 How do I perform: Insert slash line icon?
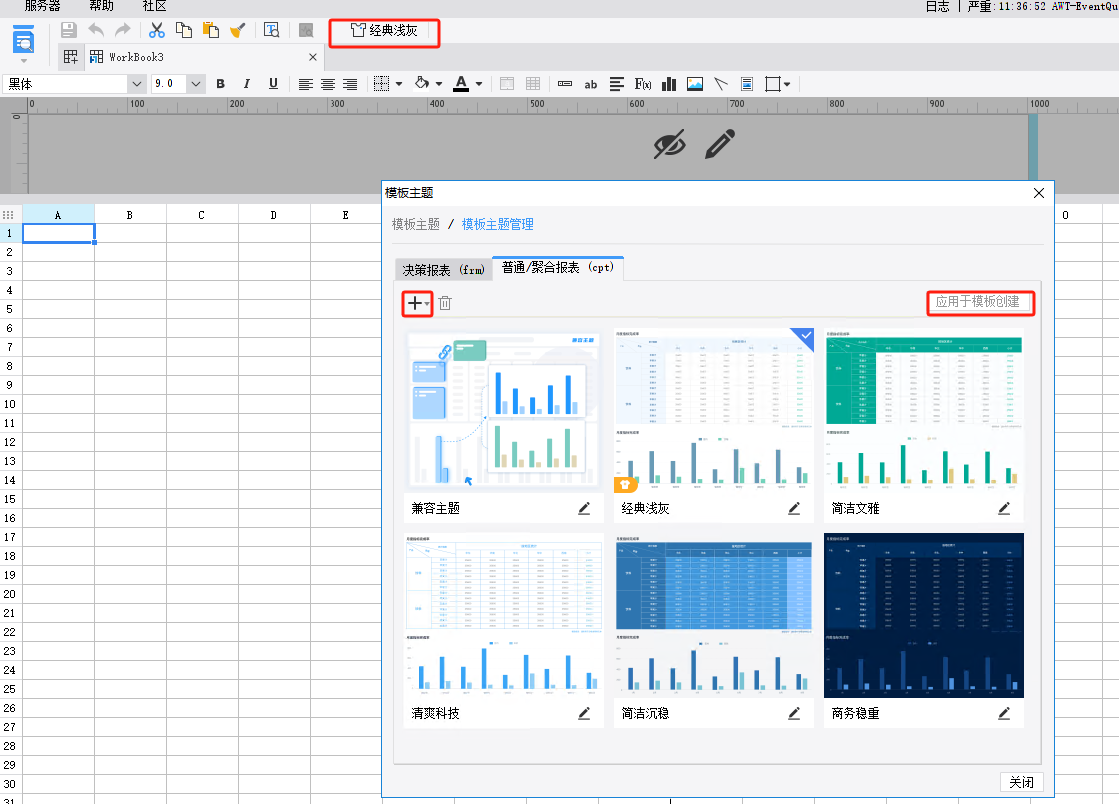pos(721,84)
